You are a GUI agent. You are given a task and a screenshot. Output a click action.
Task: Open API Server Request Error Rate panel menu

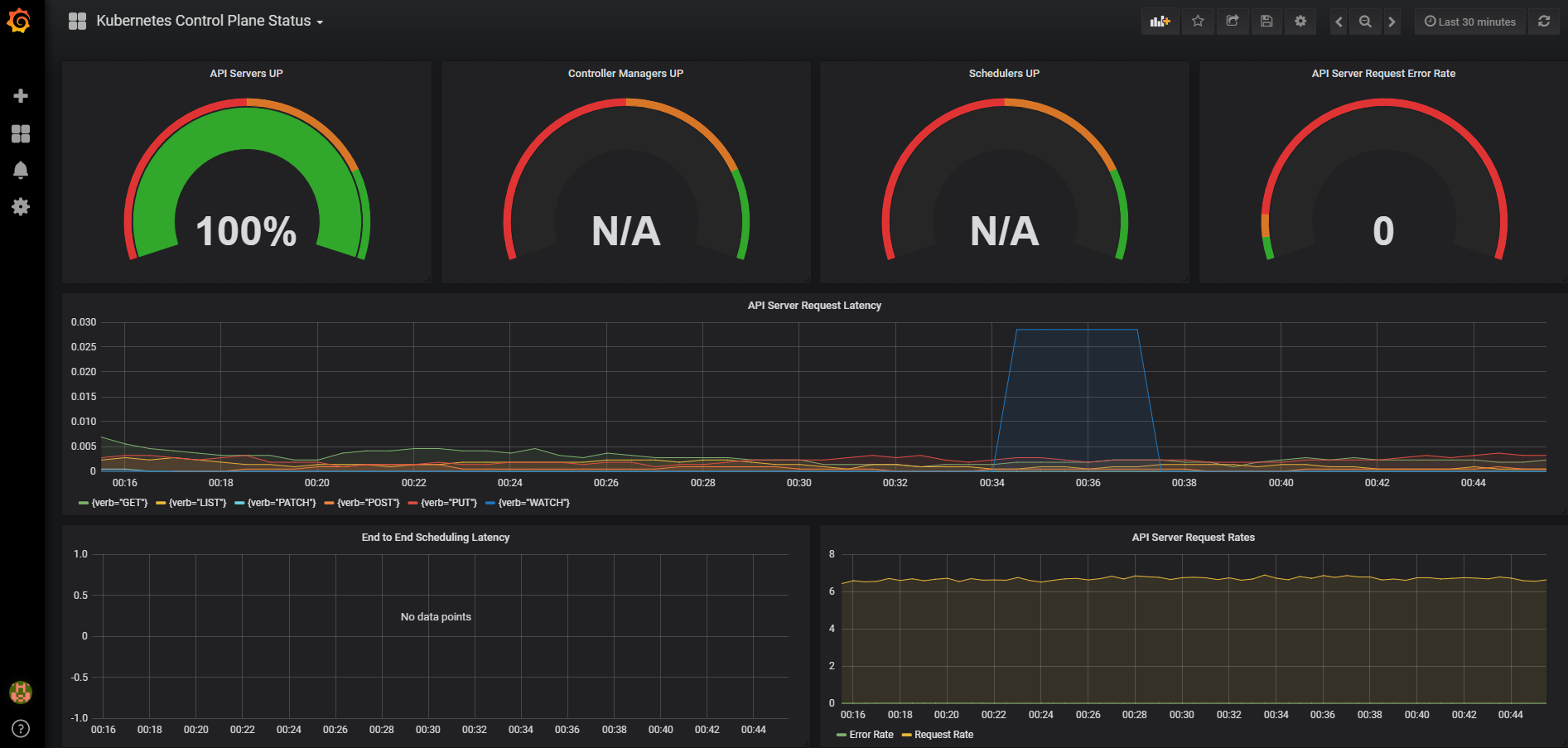[x=1383, y=74]
